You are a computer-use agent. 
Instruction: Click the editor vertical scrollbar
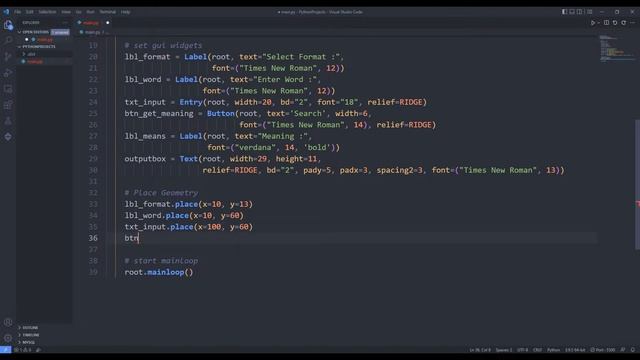point(637,184)
